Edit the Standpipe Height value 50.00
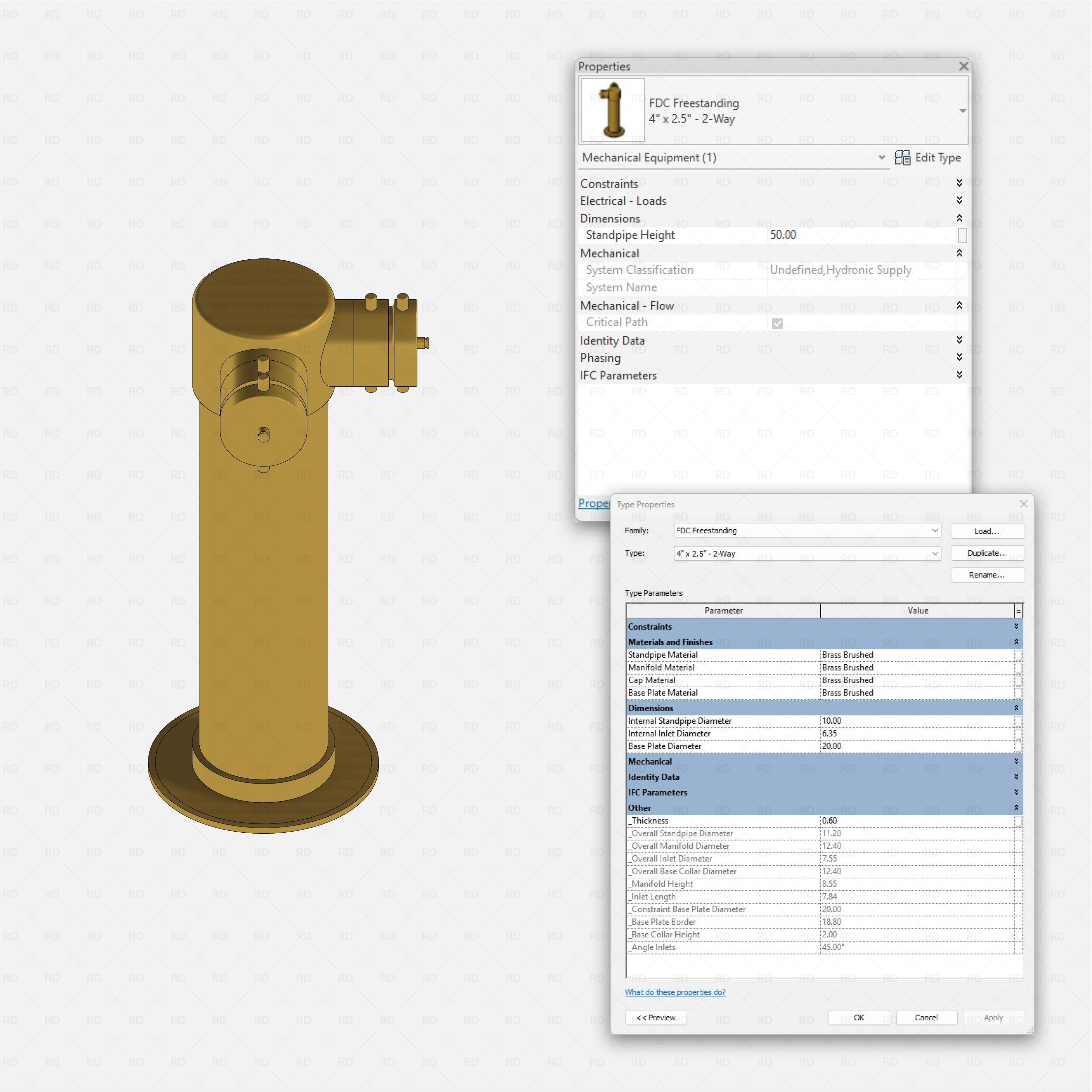Screen dimensions: 1092x1092 (861, 235)
